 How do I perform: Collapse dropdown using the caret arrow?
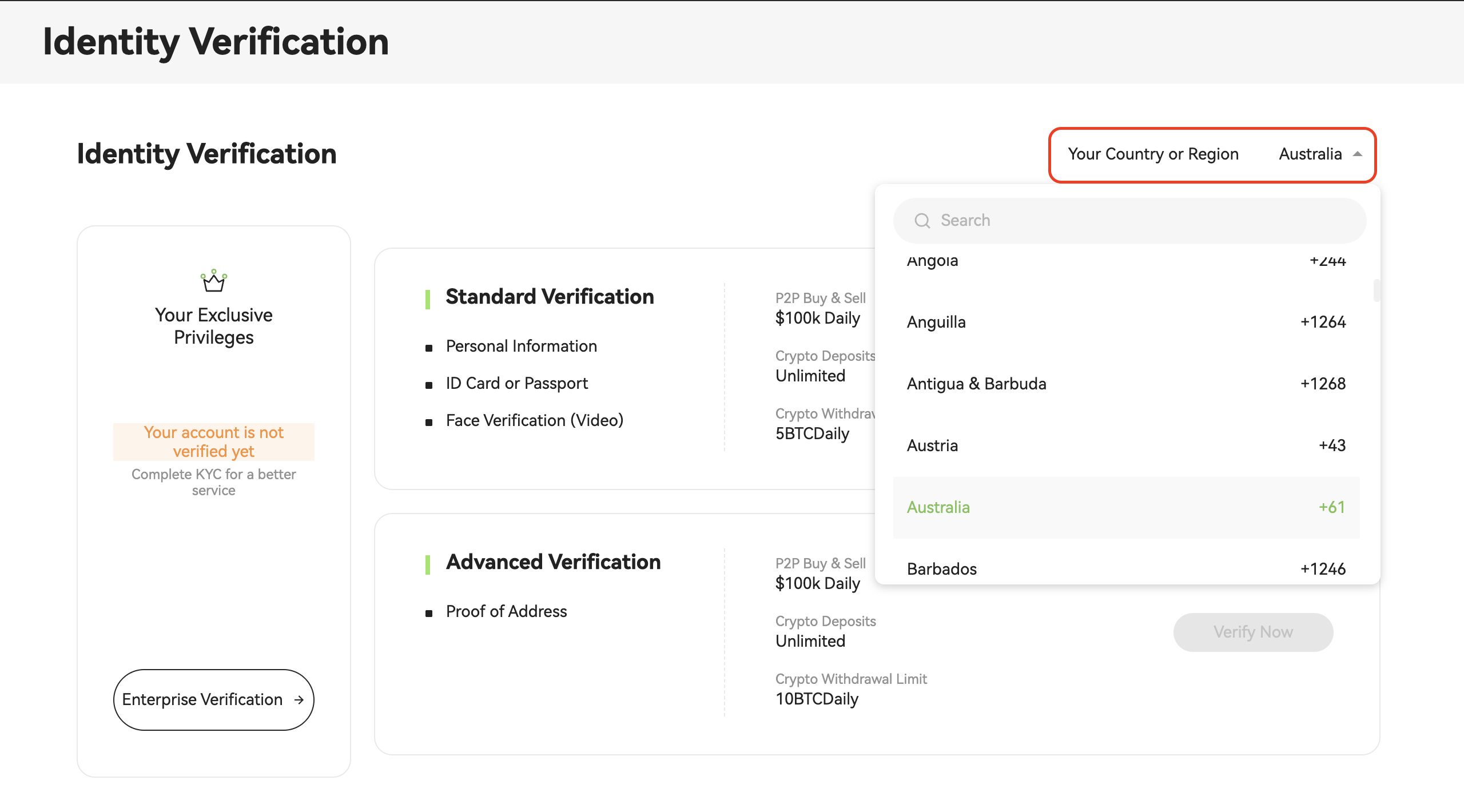pyautogui.click(x=1358, y=154)
